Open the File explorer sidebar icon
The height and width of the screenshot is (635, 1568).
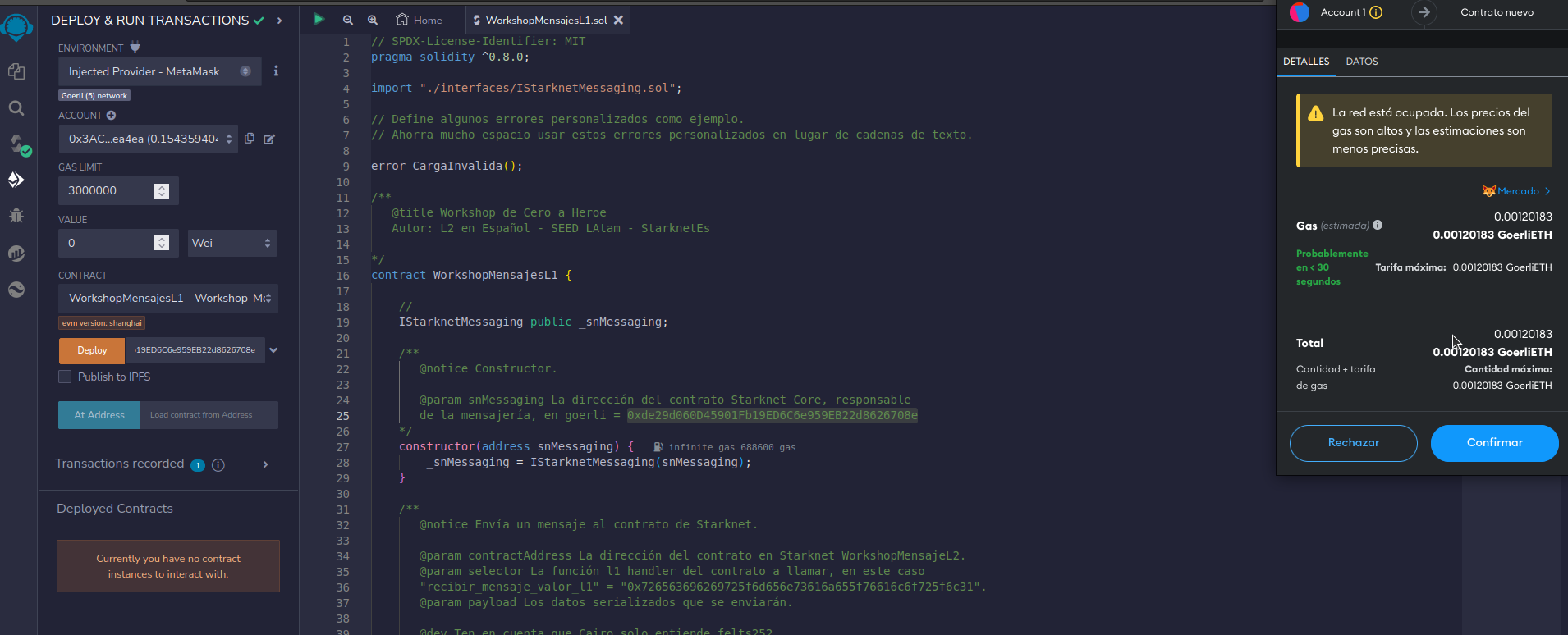coord(16,71)
